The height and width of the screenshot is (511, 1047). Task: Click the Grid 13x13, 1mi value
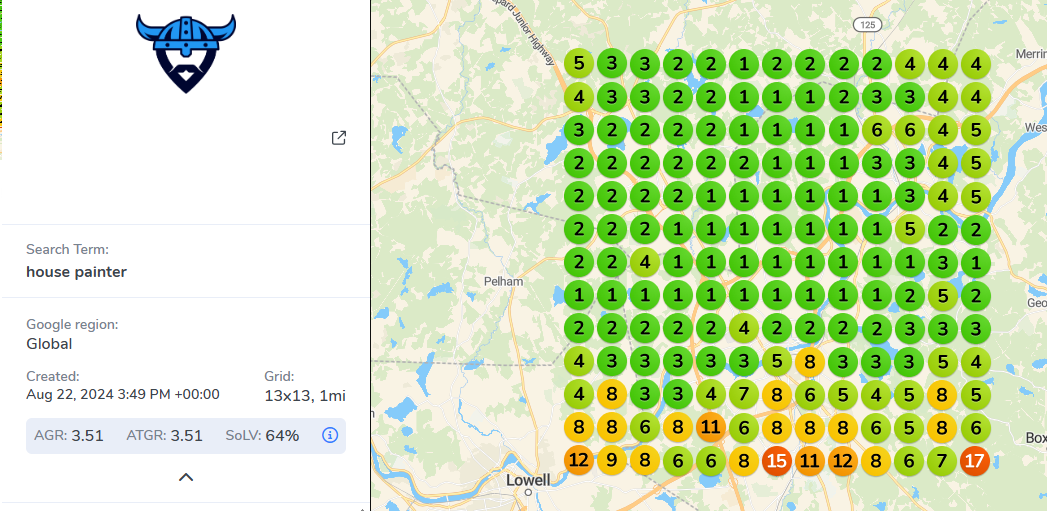tap(304, 395)
